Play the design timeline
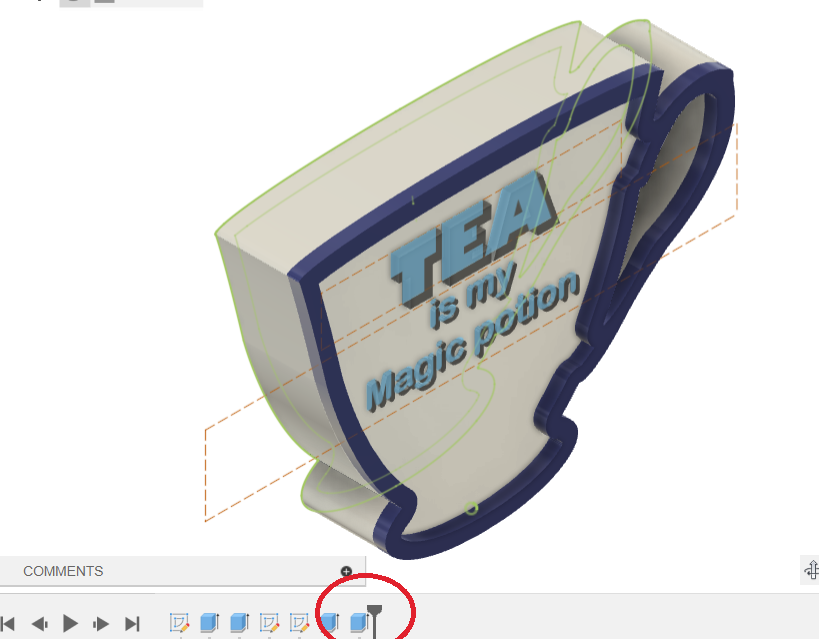 tap(70, 623)
